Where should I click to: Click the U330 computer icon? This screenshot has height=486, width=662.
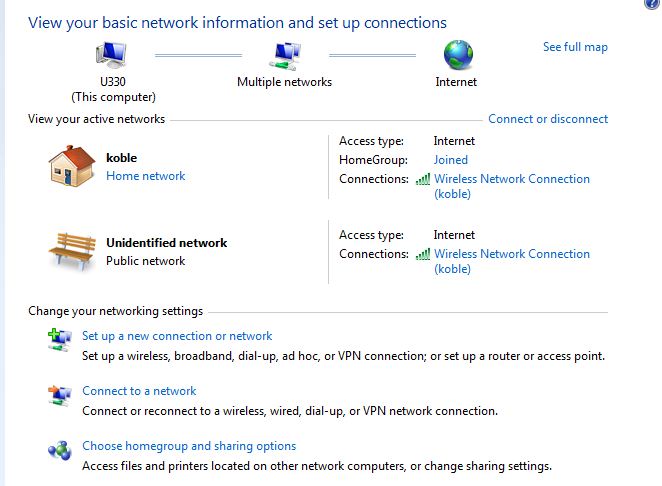tap(111, 55)
